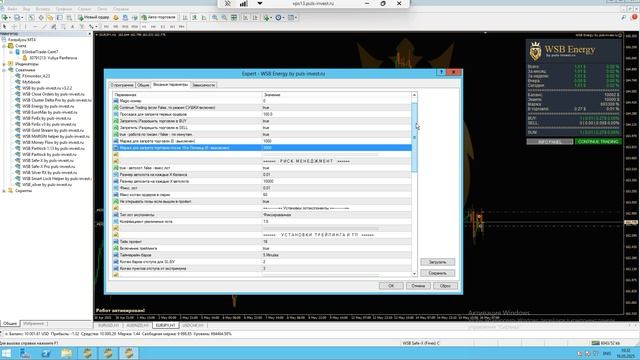Viewport: 640px width, 360px height.
Task: Select the Magic номер parameter row
Action: coord(262,101)
